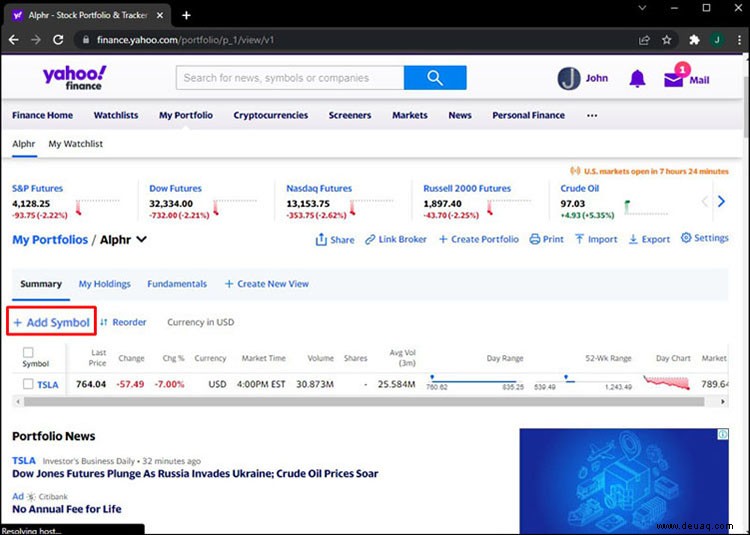Import portfolio data
750x535 pixels.
pyautogui.click(x=596, y=239)
